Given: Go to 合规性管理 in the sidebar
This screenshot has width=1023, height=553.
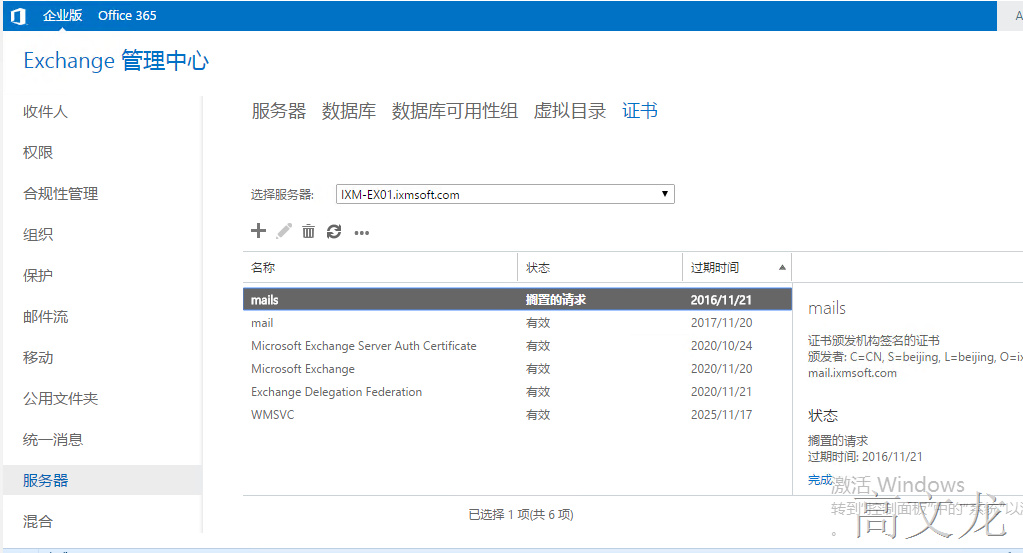Looking at the screenshot, I should tap(60, 194).
